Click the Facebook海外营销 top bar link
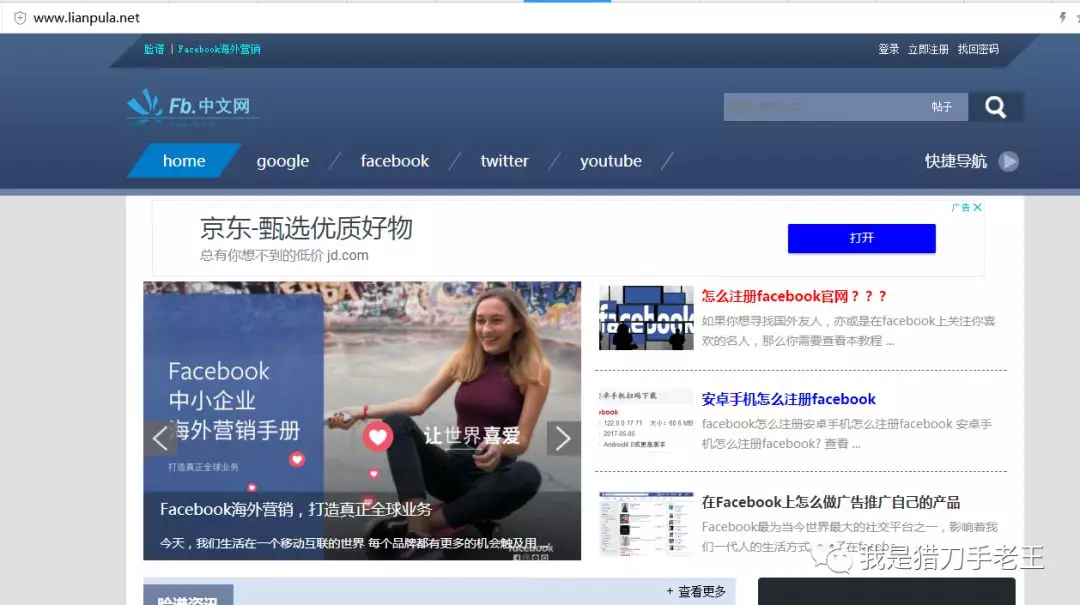Image resolution: width=1080 pixels, height=605 pixels. pyautogui.click(x=219, y=49)
